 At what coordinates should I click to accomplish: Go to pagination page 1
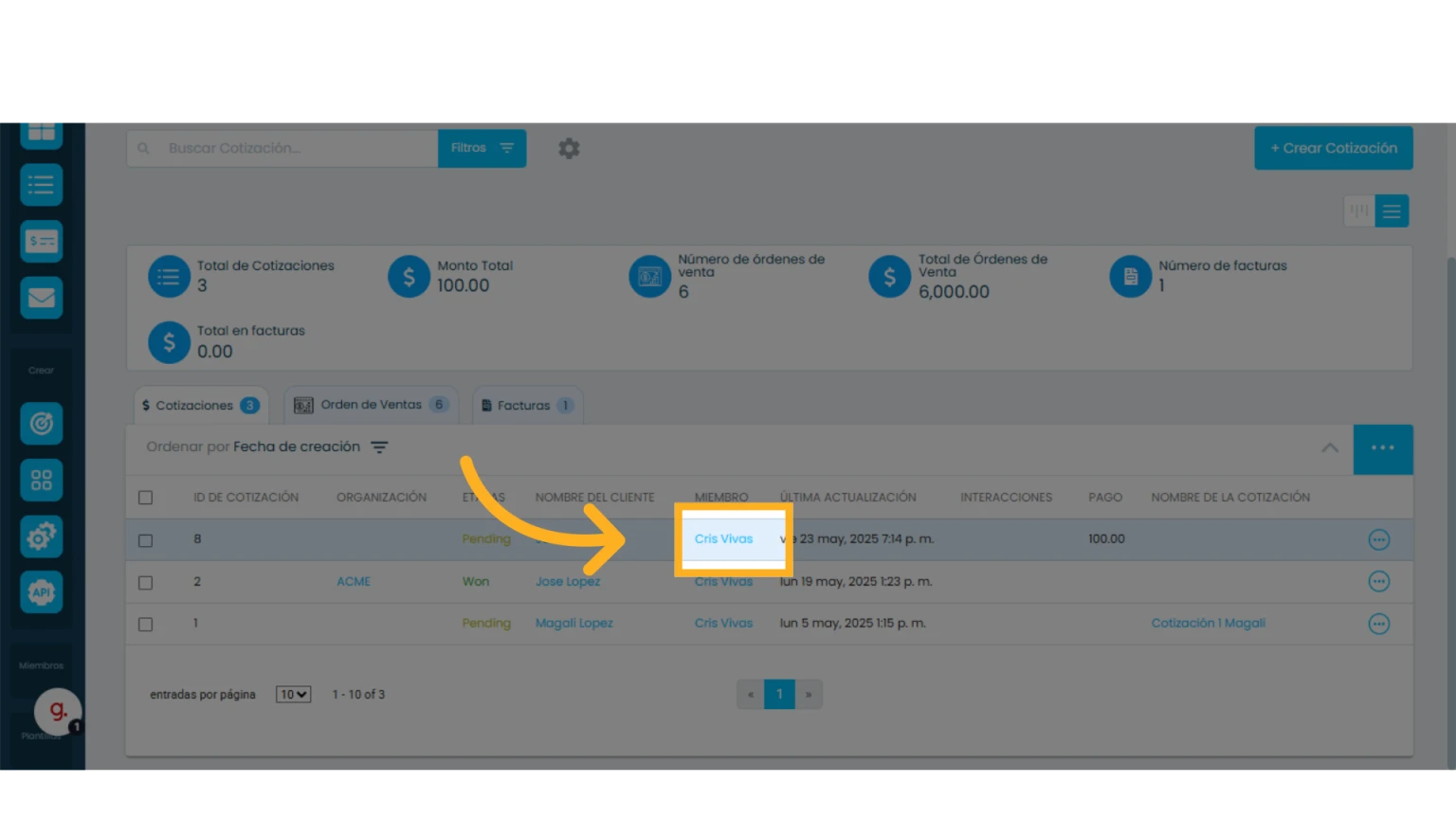coord(779,695)
